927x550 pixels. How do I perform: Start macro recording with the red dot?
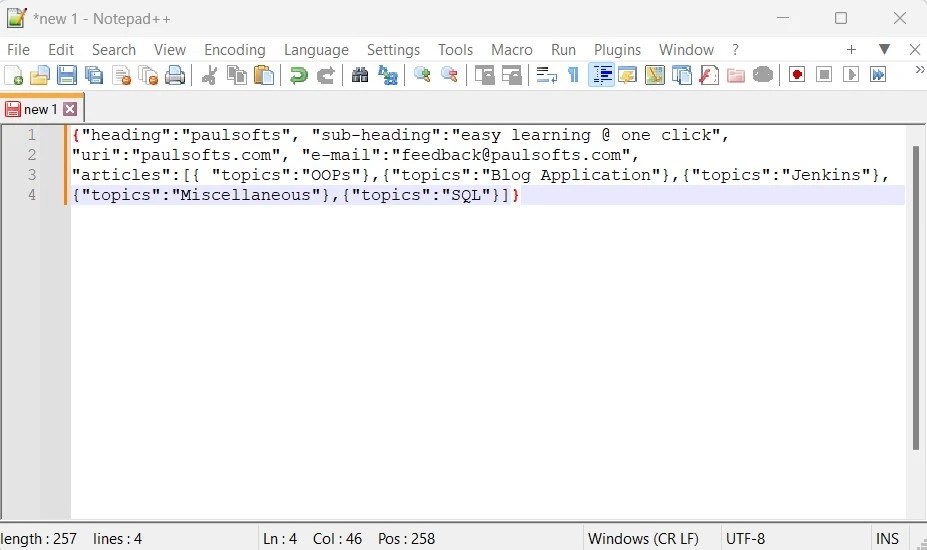[x=797, y=75]
